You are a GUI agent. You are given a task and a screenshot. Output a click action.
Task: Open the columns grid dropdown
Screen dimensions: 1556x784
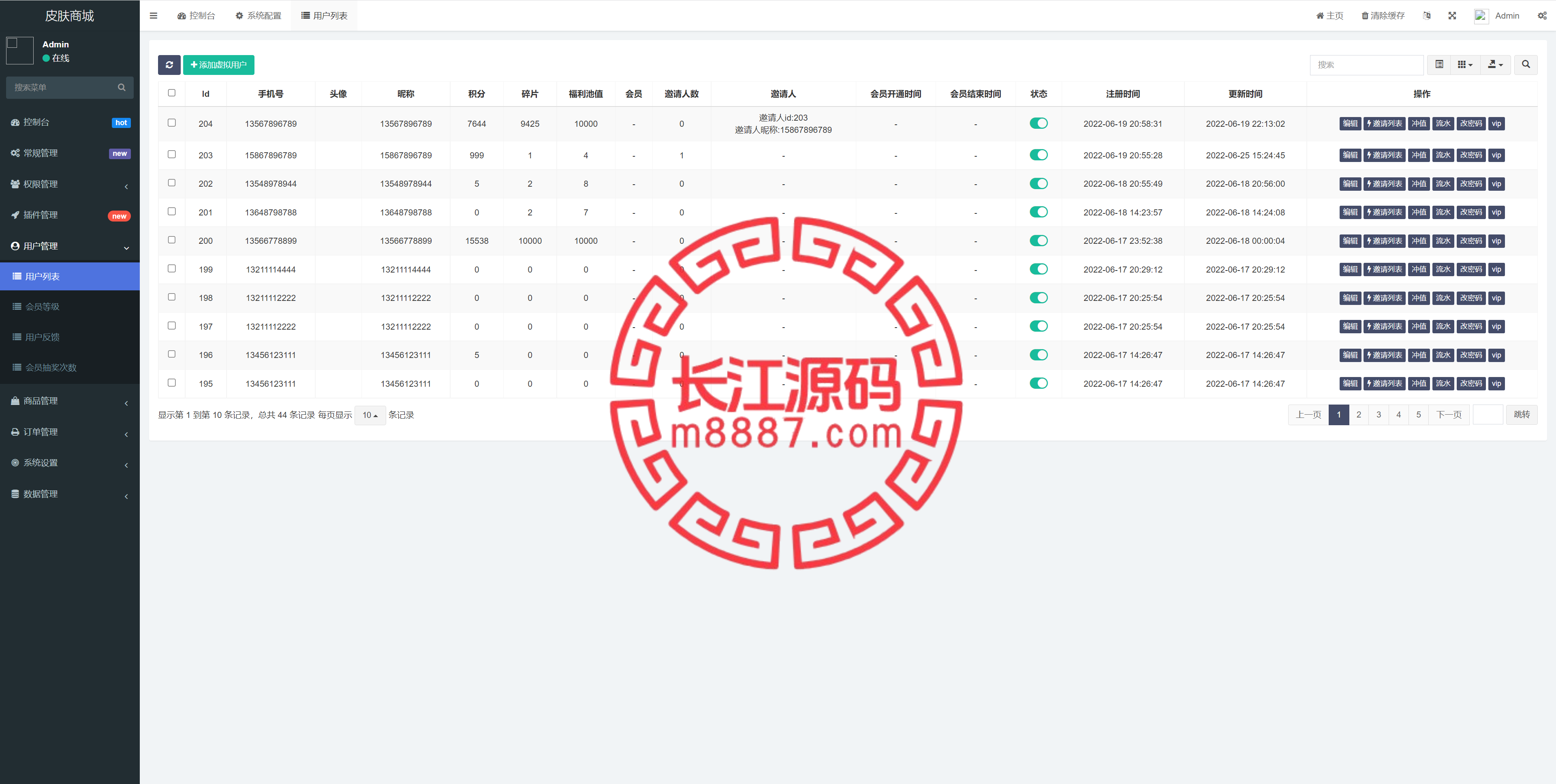1465,64
